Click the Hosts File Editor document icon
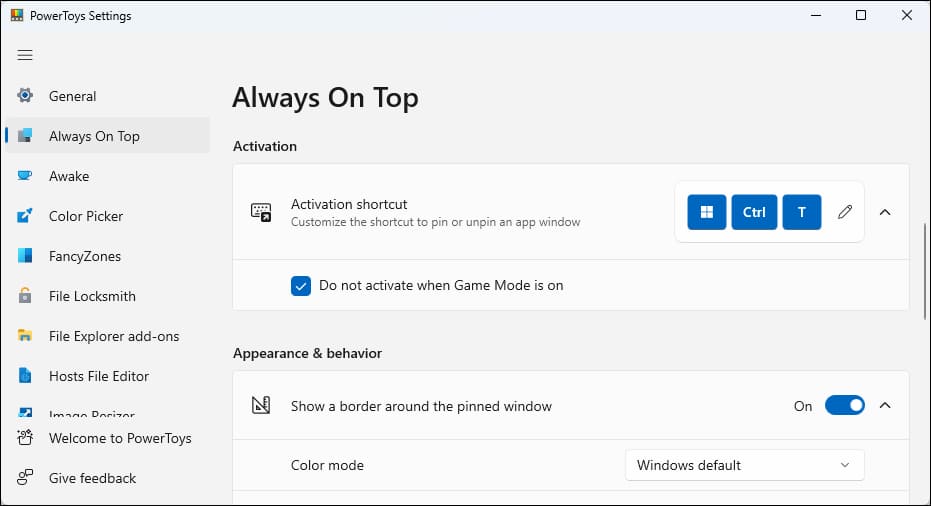 click(x=25, y=375)
